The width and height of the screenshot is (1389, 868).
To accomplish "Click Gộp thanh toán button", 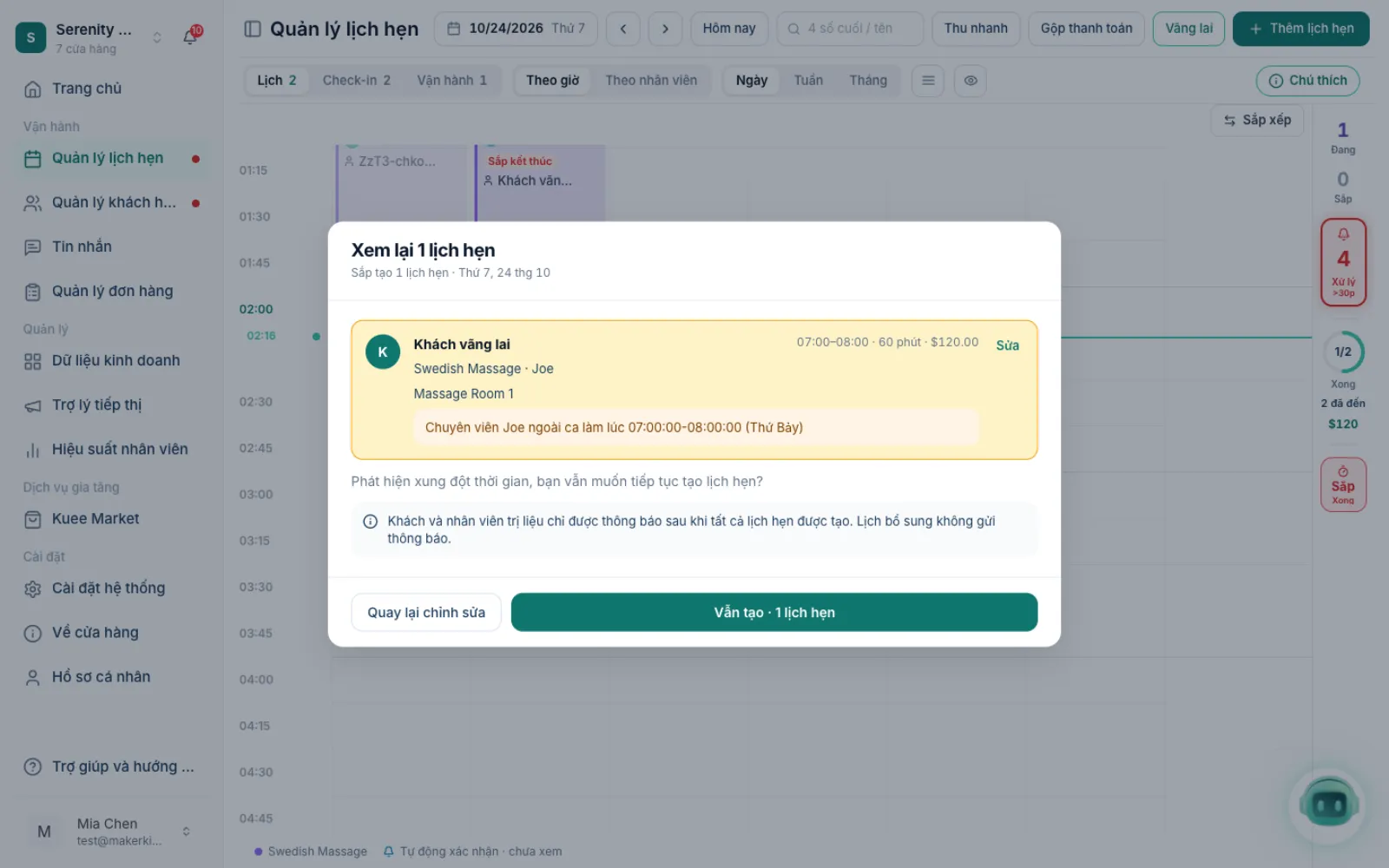I will pyautogui.click(x=1086, y=29).
